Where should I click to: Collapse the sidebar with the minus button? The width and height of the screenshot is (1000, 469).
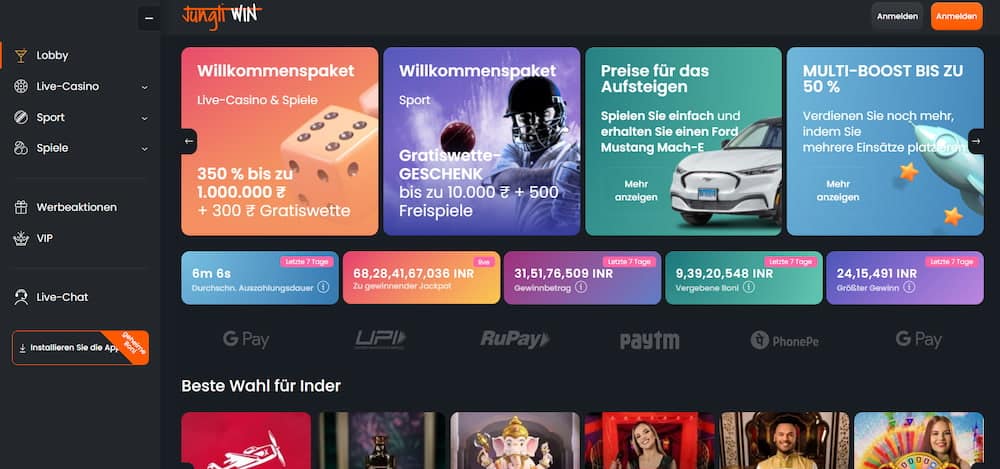pos(149,19)
